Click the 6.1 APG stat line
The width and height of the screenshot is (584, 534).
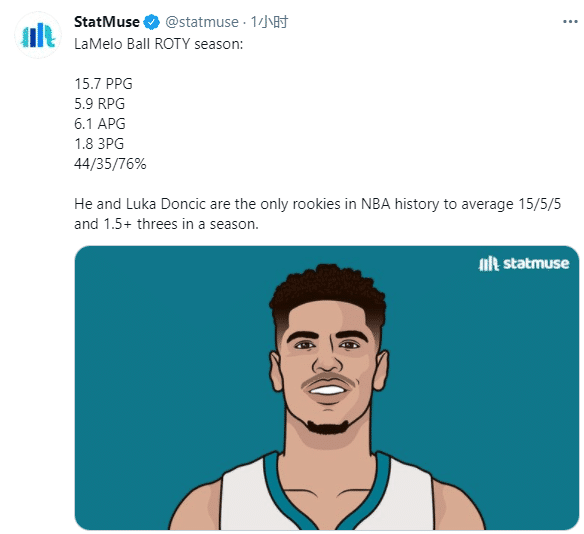point(100,124)
